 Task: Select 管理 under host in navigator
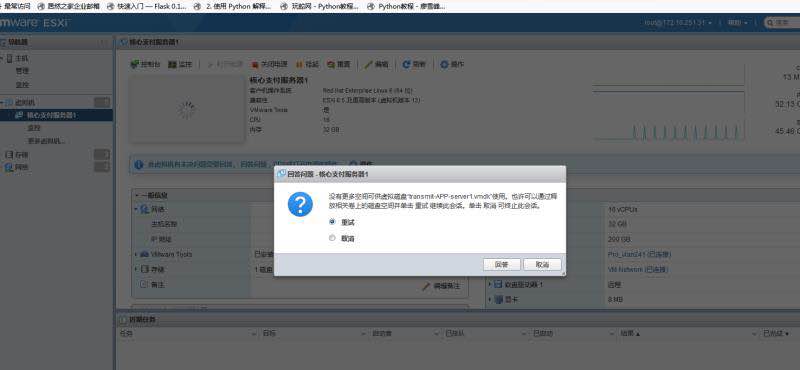[22, 71]
